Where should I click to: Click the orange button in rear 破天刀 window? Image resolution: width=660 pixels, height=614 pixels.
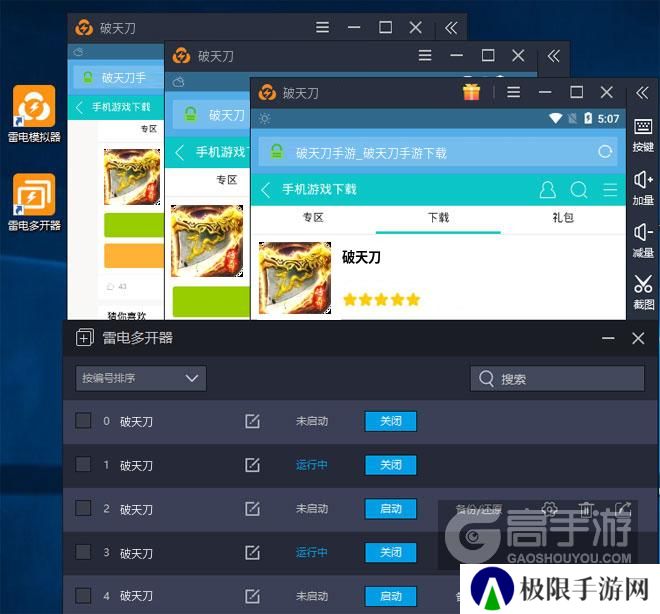pos(134,255)
